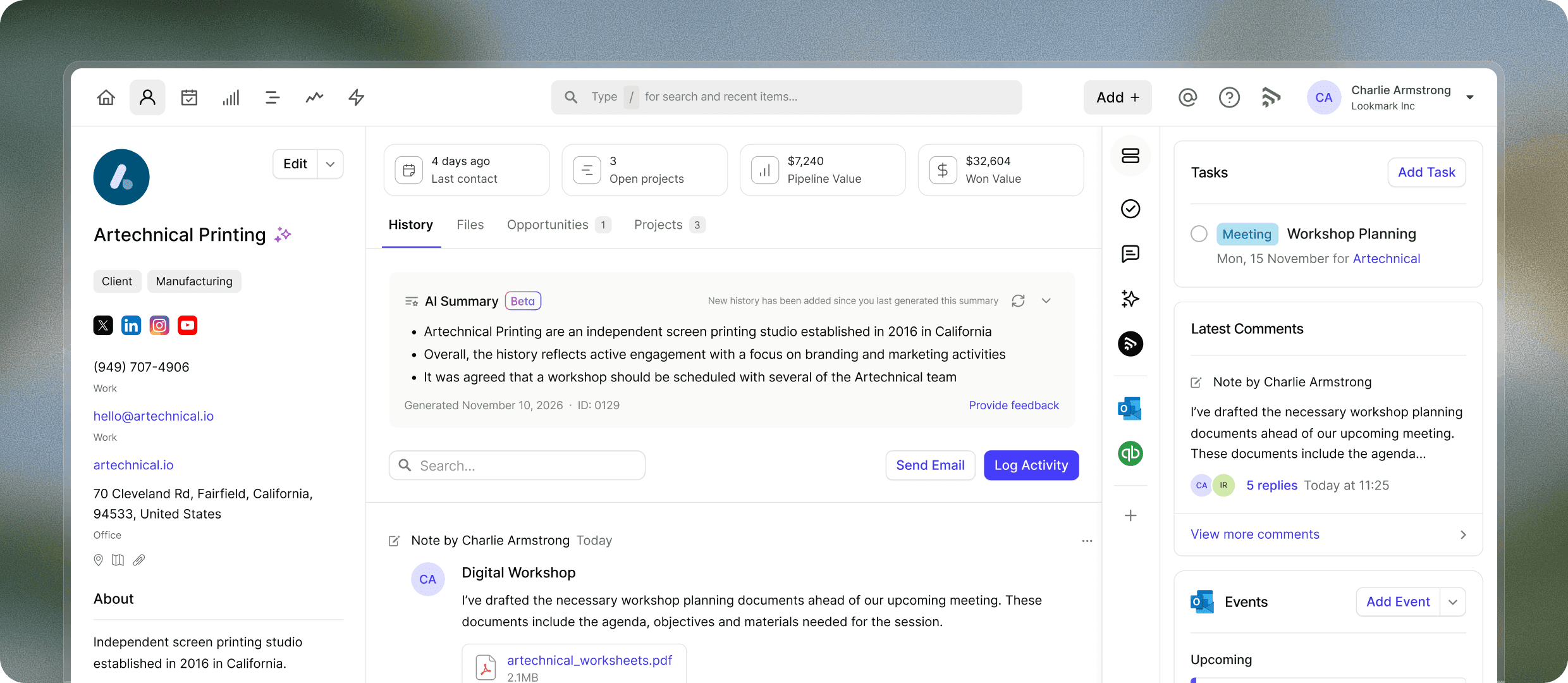
Task: Switch to the Opportunities tab
Action: click(x=547, y=225)
